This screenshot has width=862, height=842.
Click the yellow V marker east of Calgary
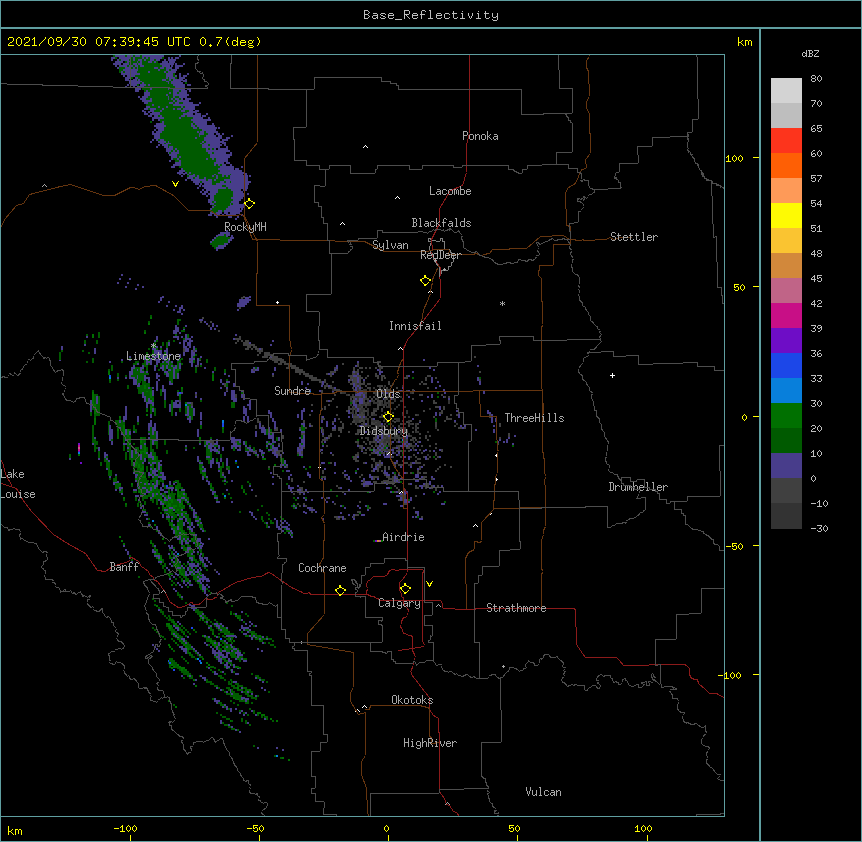tap(429, 584)
